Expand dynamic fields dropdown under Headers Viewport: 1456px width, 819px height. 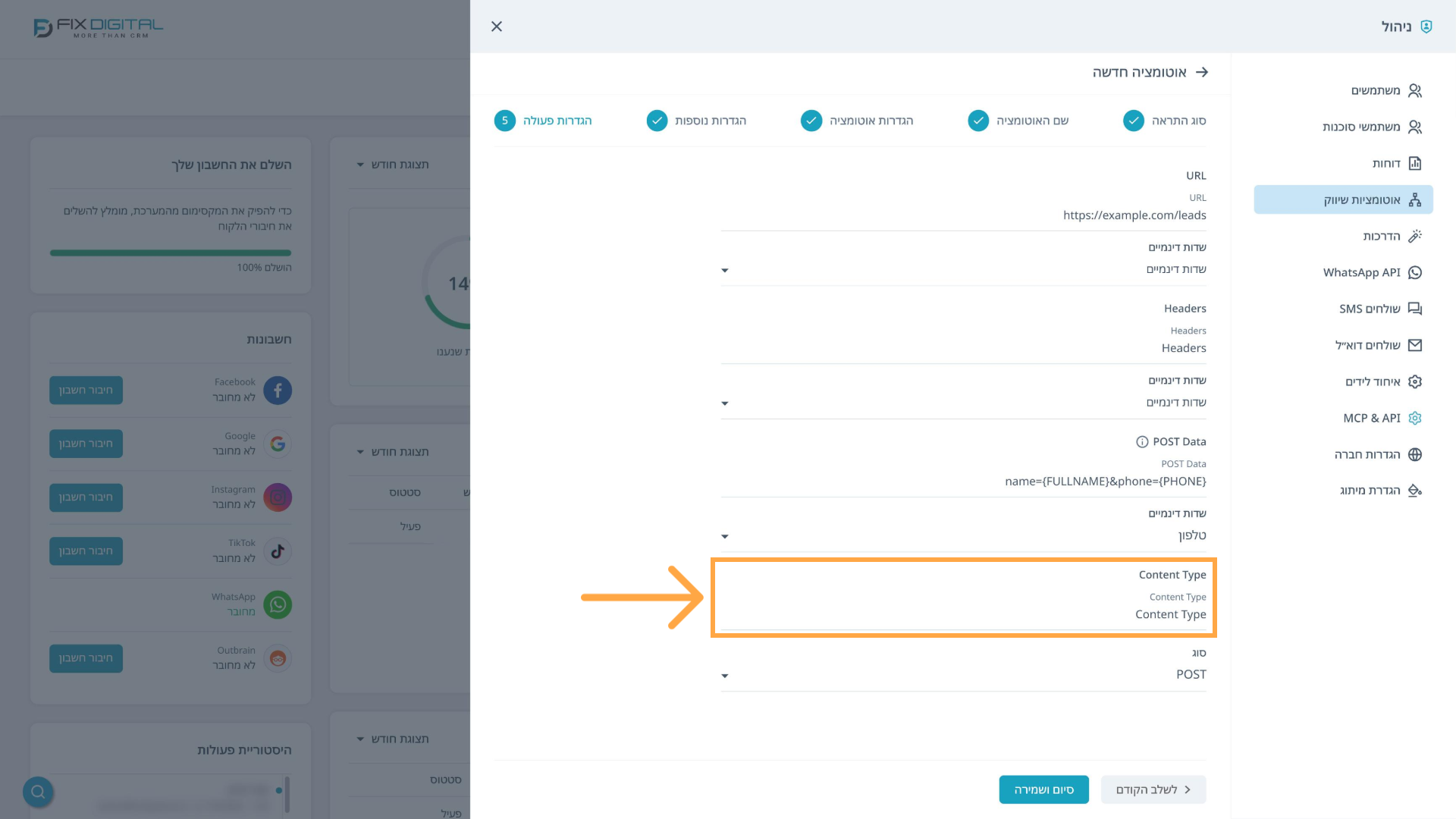pos(963,403)
